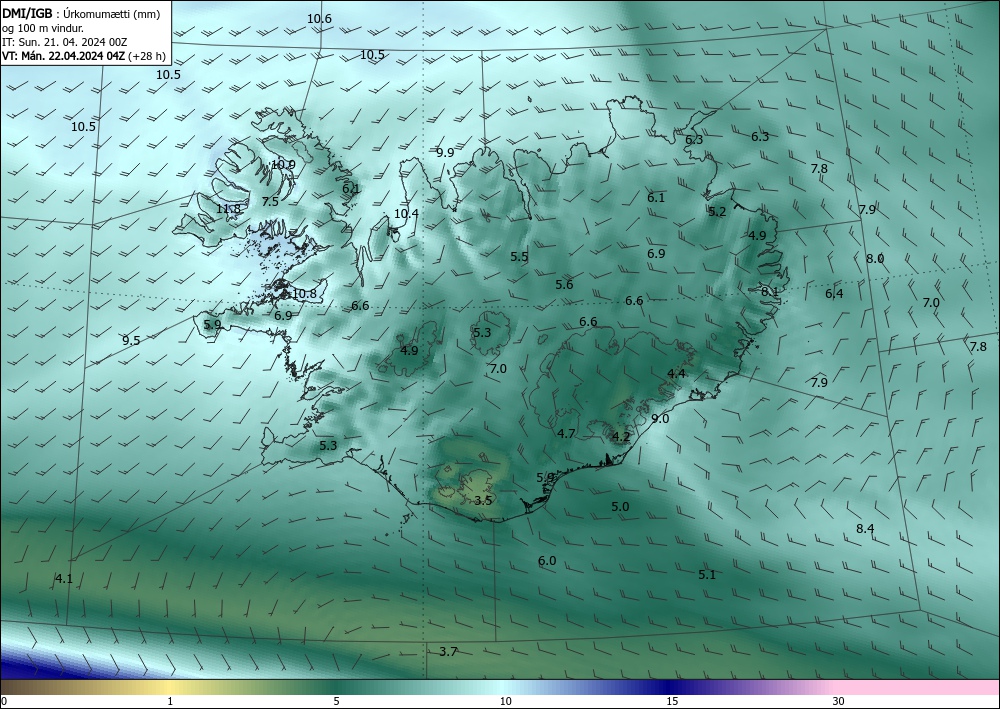The height and width of the screenshot is (709, 1000).
Task: Click the 8.4 value in the southeast sea
Action: (x=865, y=529)
